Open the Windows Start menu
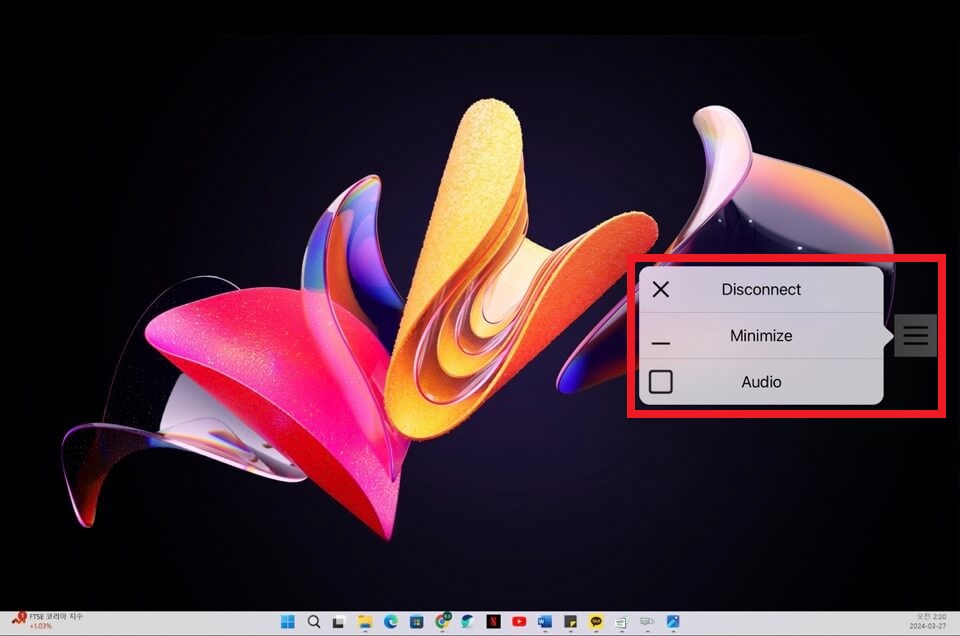The height and width of the screenshot is (636, 960). click(287, 622)
